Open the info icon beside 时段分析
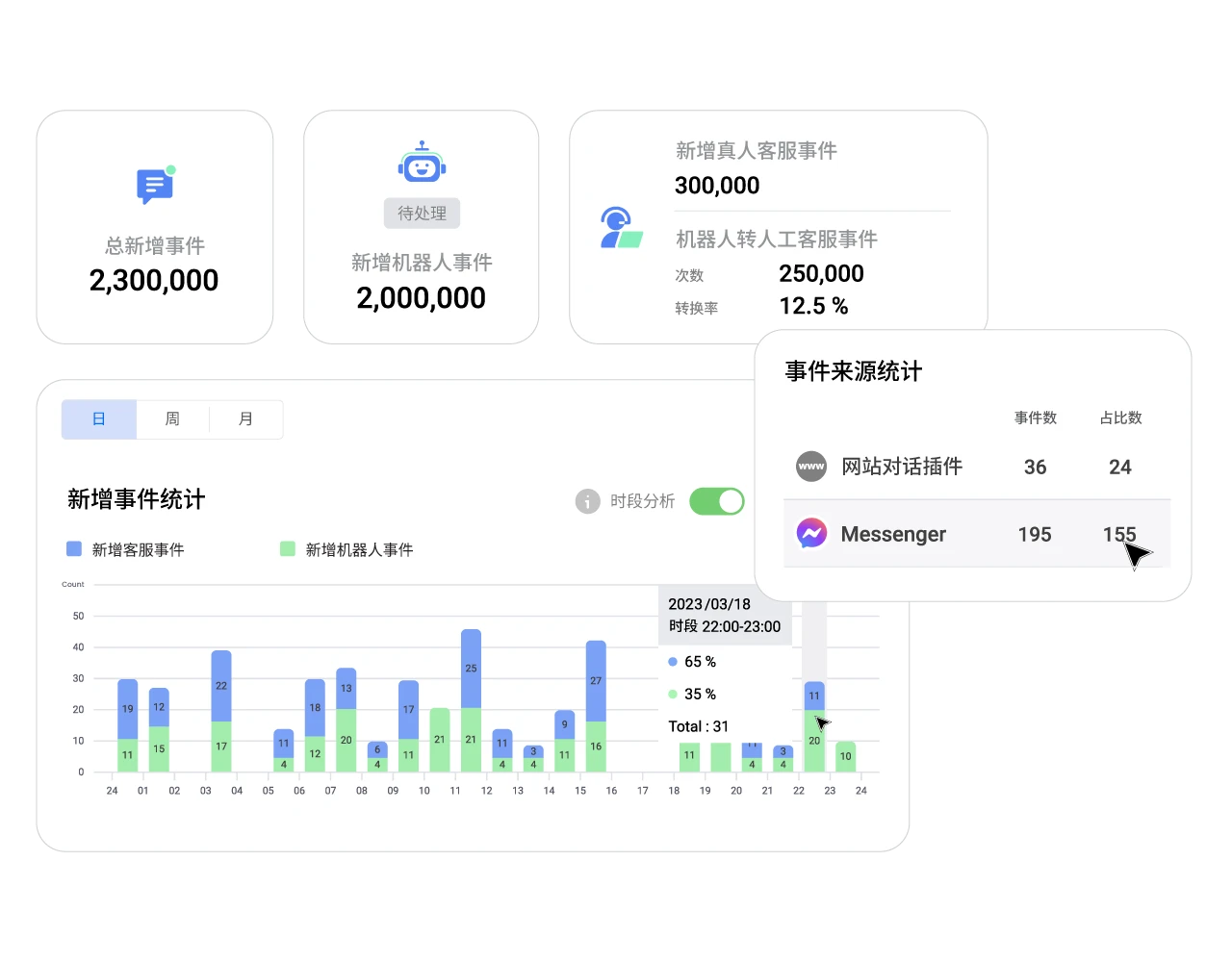1232x962 pixels. (587, 501)
